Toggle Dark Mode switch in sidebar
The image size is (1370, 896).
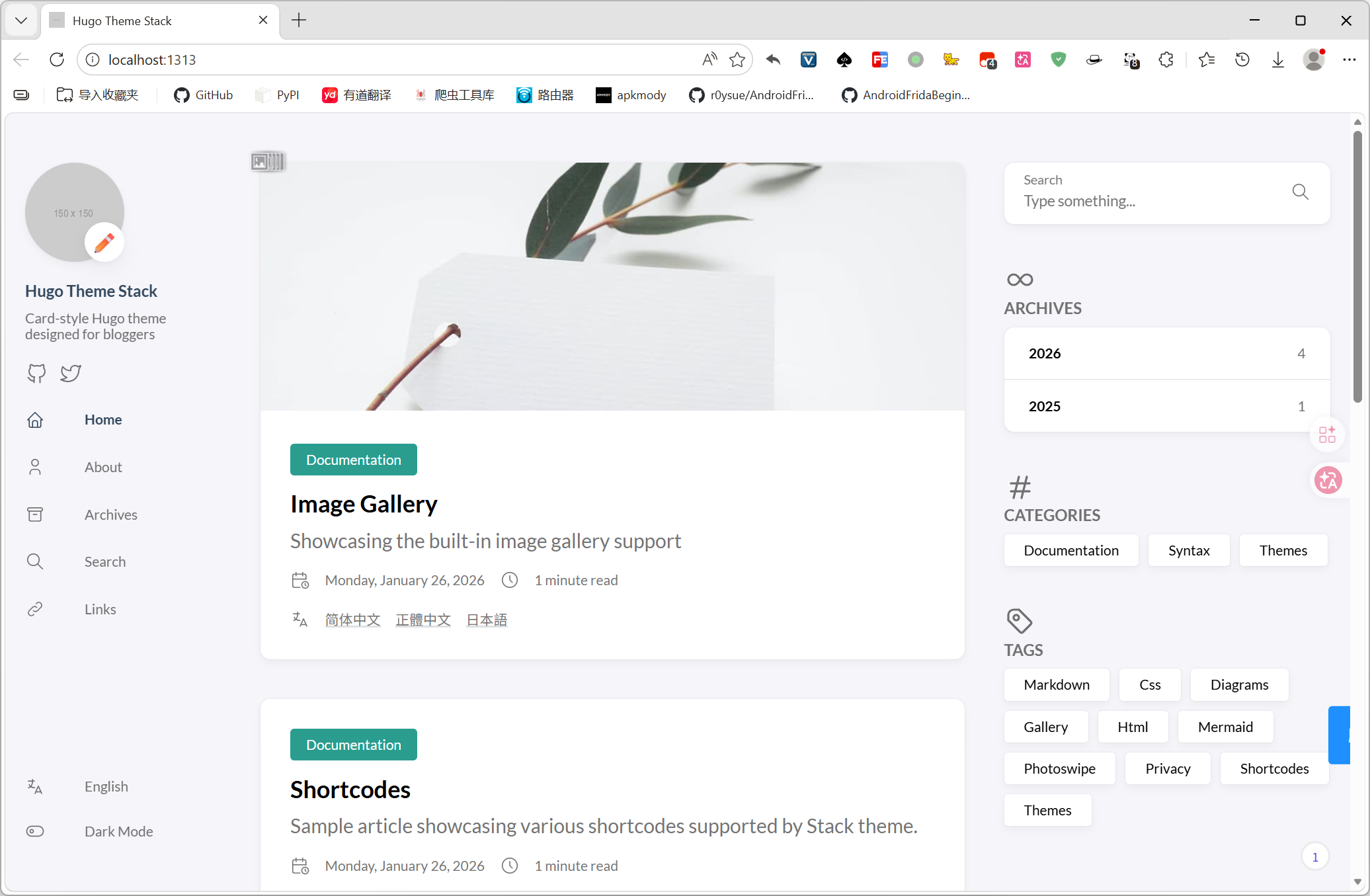pos(35,831)
